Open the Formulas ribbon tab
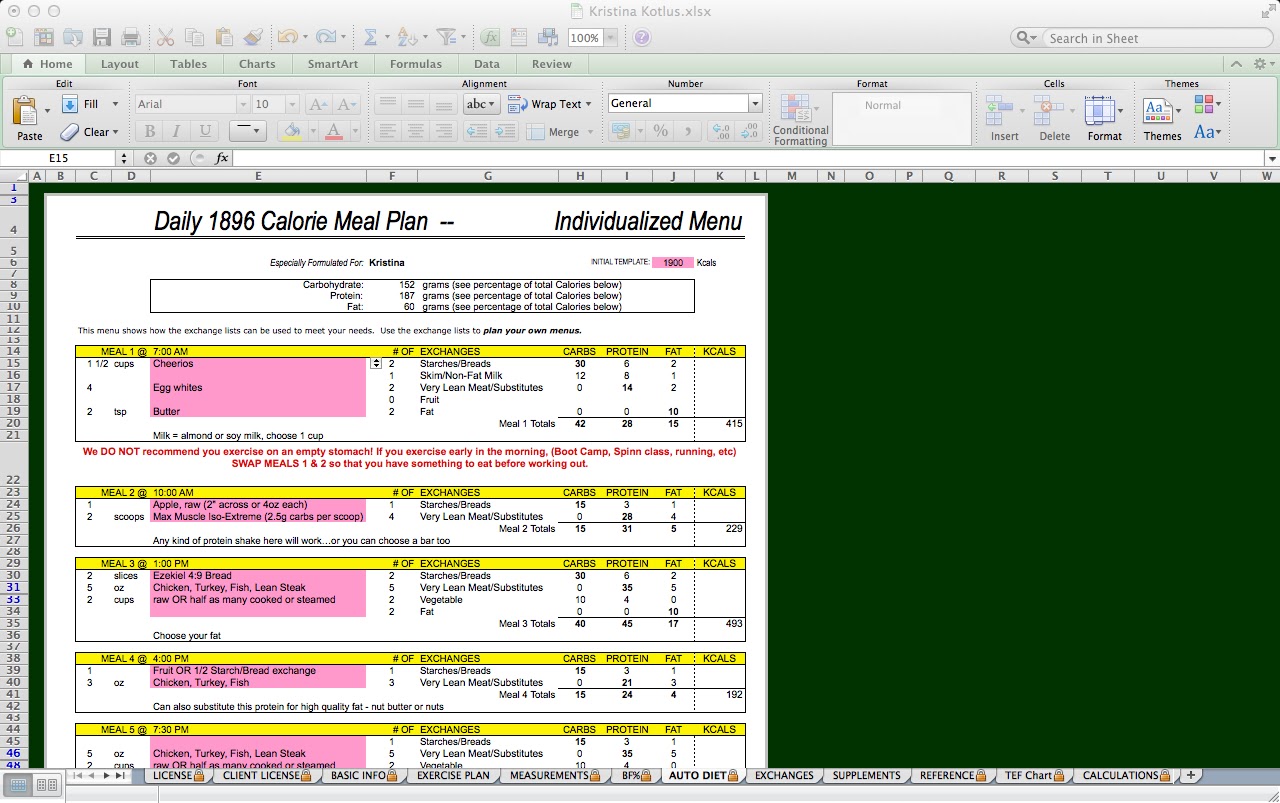This screenshot has height=803, width=1280. pyautogui.click(x=416, y=64)
